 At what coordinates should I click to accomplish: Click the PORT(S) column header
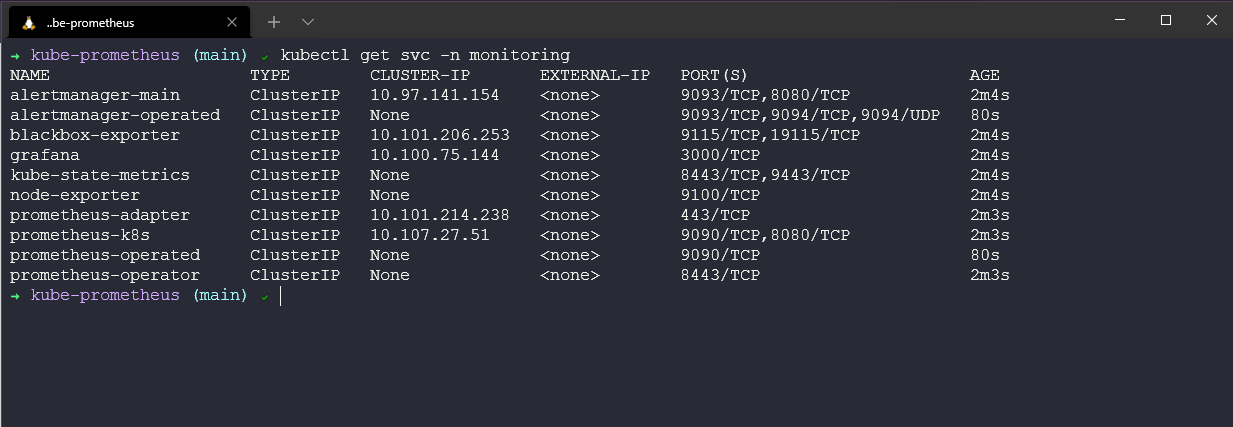tap(714, 75)
